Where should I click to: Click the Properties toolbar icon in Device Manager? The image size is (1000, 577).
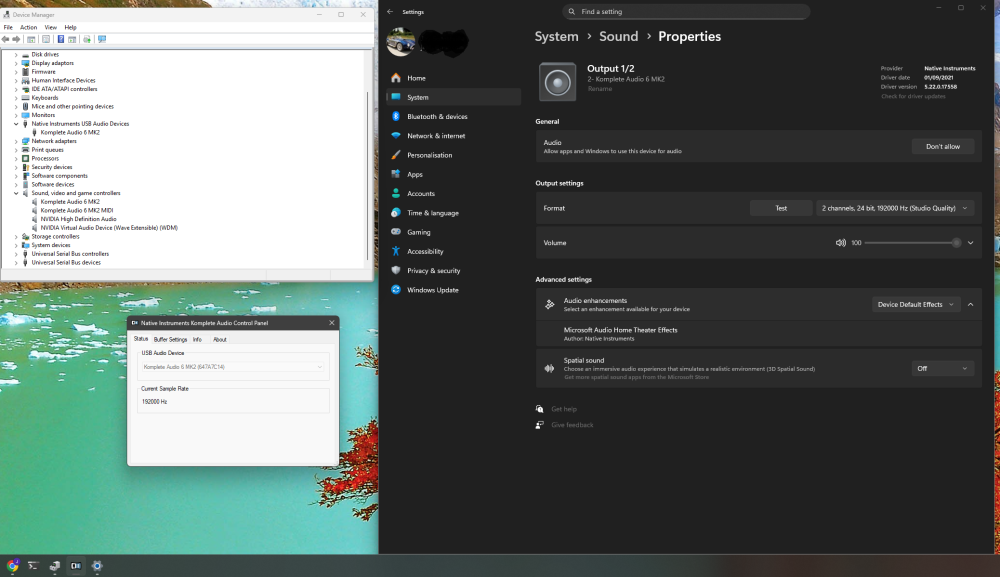pyautogui.click(x=46, y=40)
